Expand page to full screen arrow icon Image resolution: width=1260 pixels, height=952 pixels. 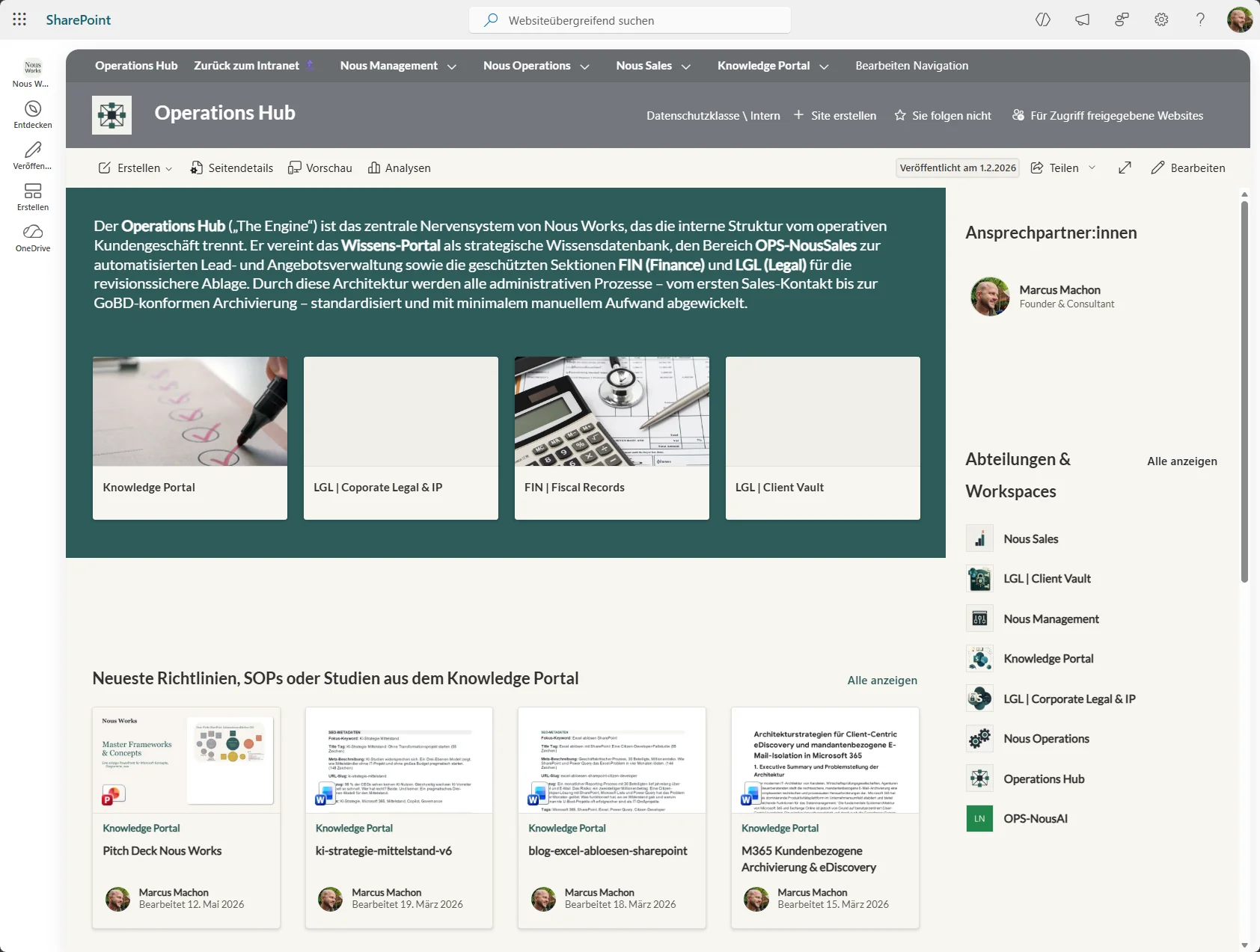(x=1125, y=168)
